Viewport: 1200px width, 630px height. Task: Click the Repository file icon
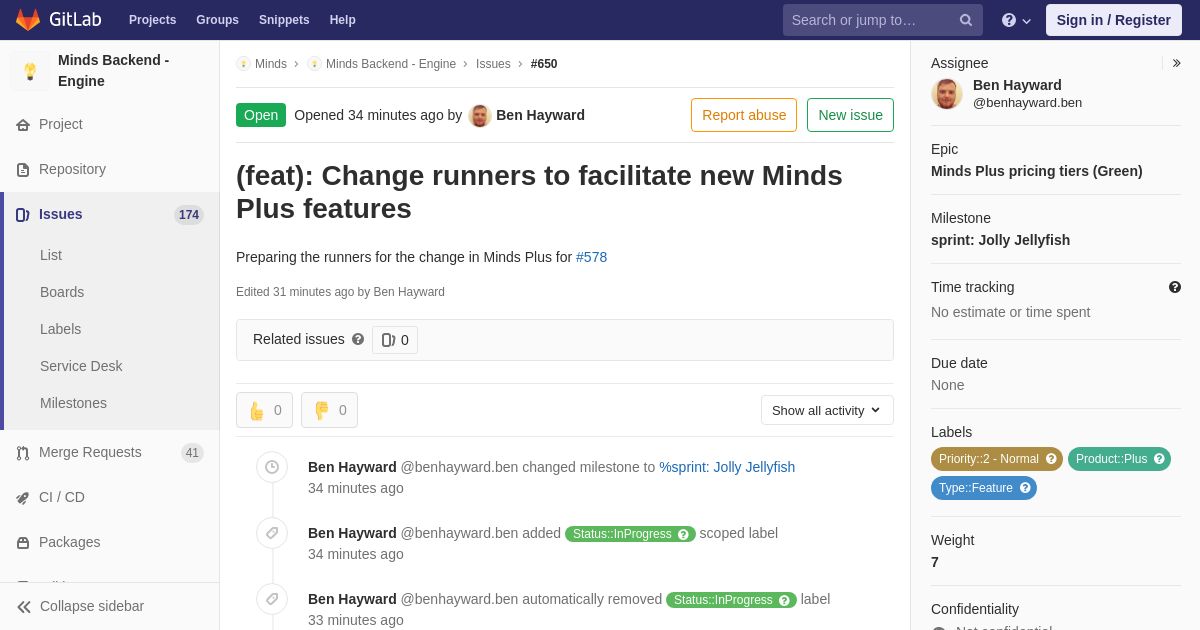(x=23, y=170)
